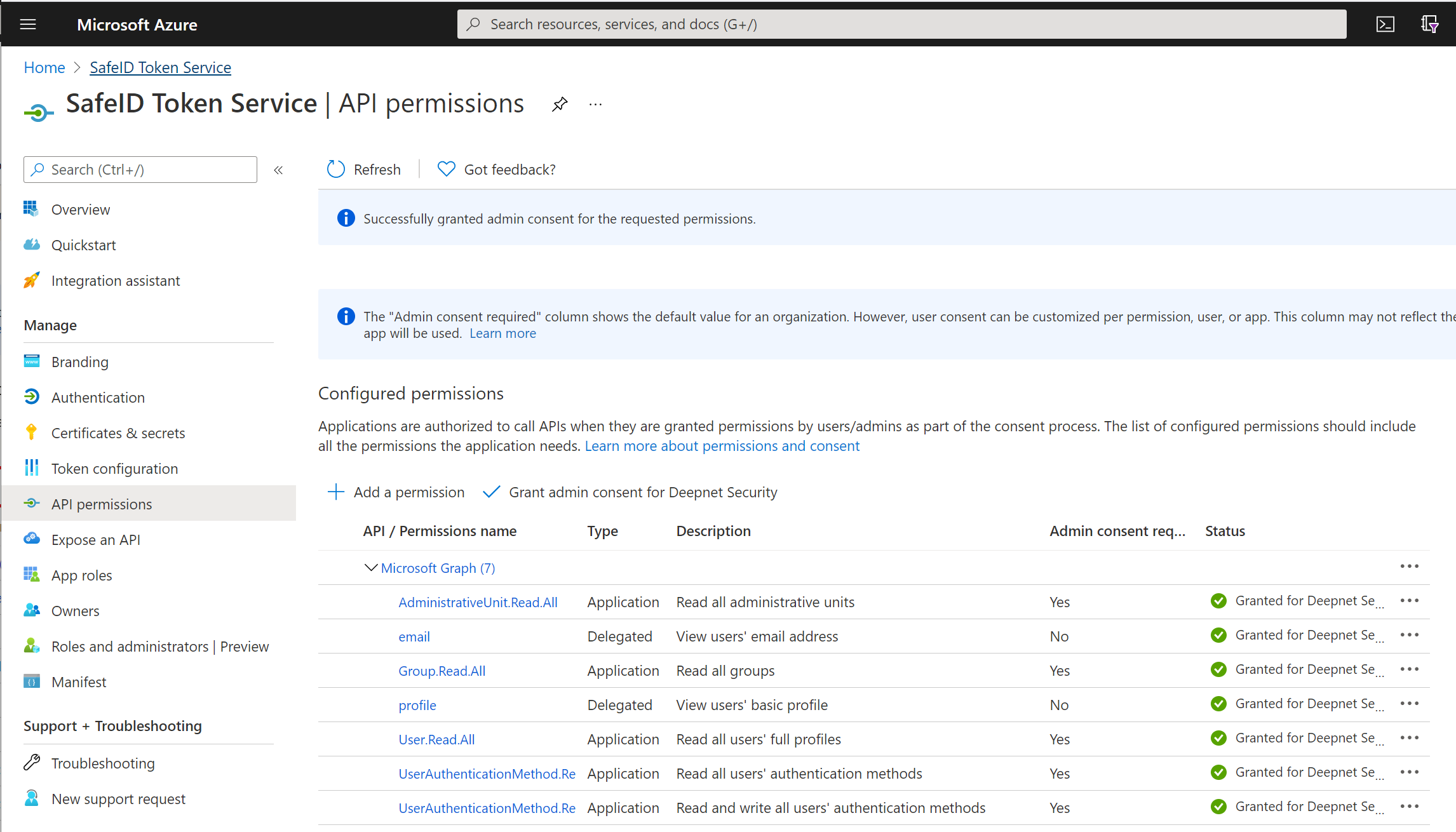1456x832 pixels.
Task: Launch Cloud Shell from top bar
Action: (x=1385, y=24)
